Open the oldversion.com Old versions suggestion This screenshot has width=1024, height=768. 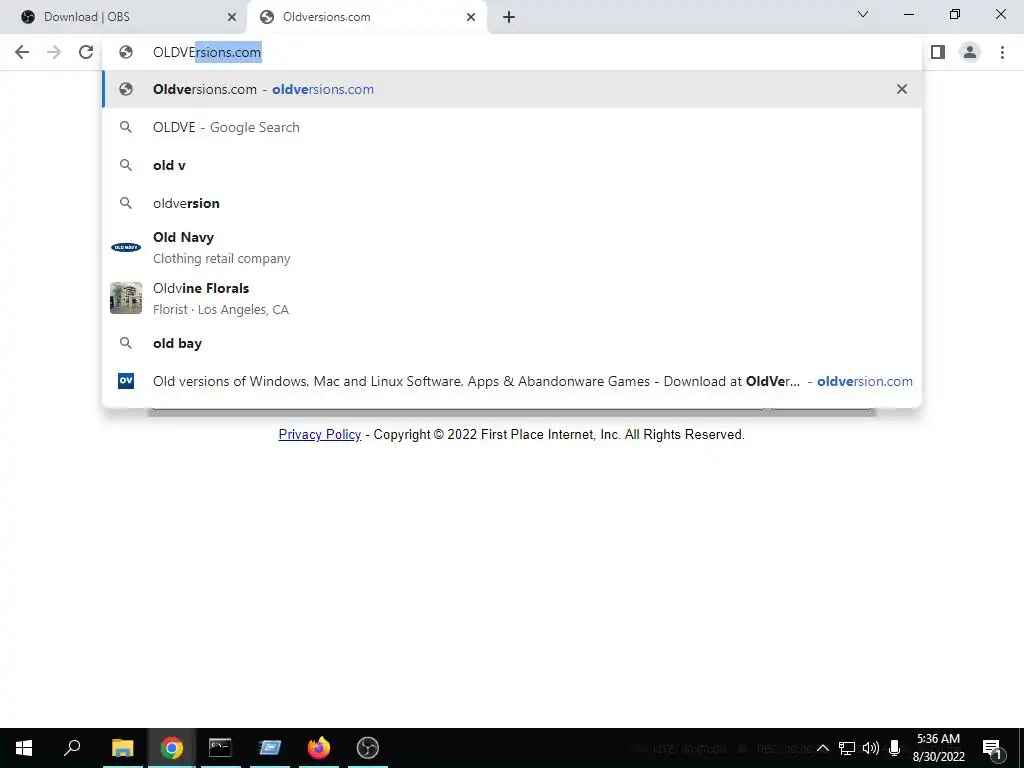pyautogui.click(x=512, y=381)
